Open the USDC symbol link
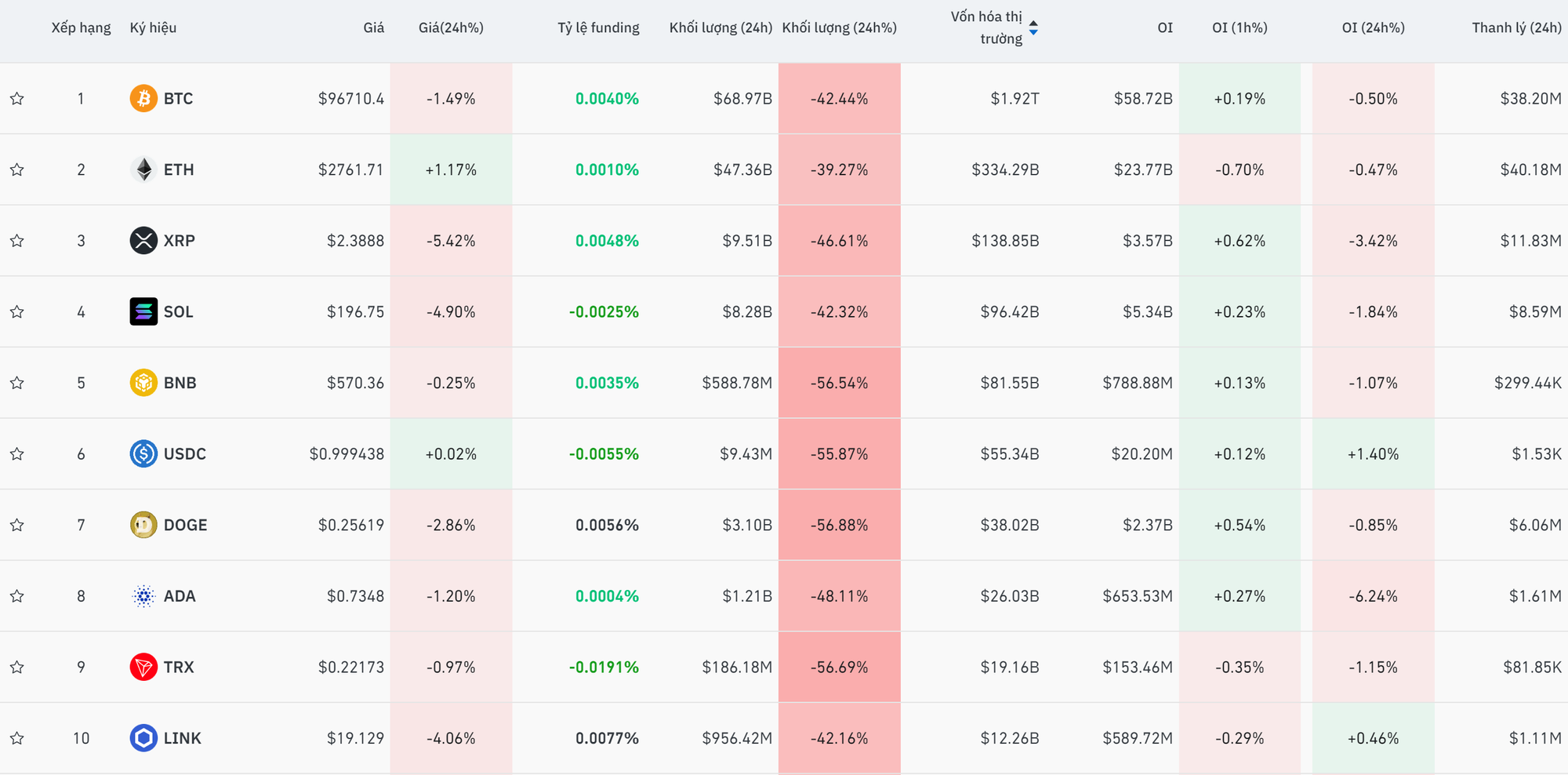Image resolution: width=1568 pixels, height=775 pixels. 184,454
